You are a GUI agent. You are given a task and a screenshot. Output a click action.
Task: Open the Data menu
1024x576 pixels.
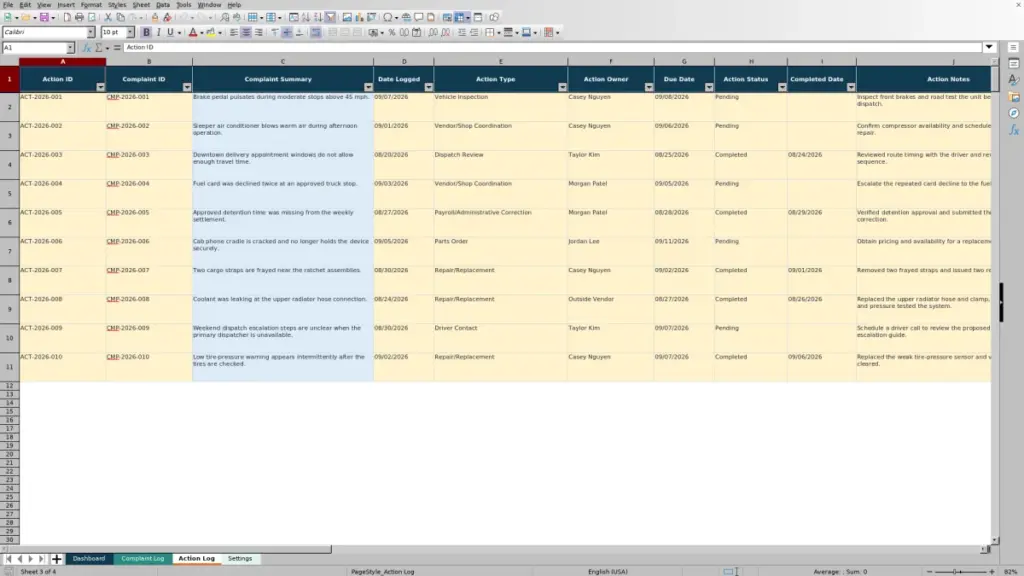163,5
